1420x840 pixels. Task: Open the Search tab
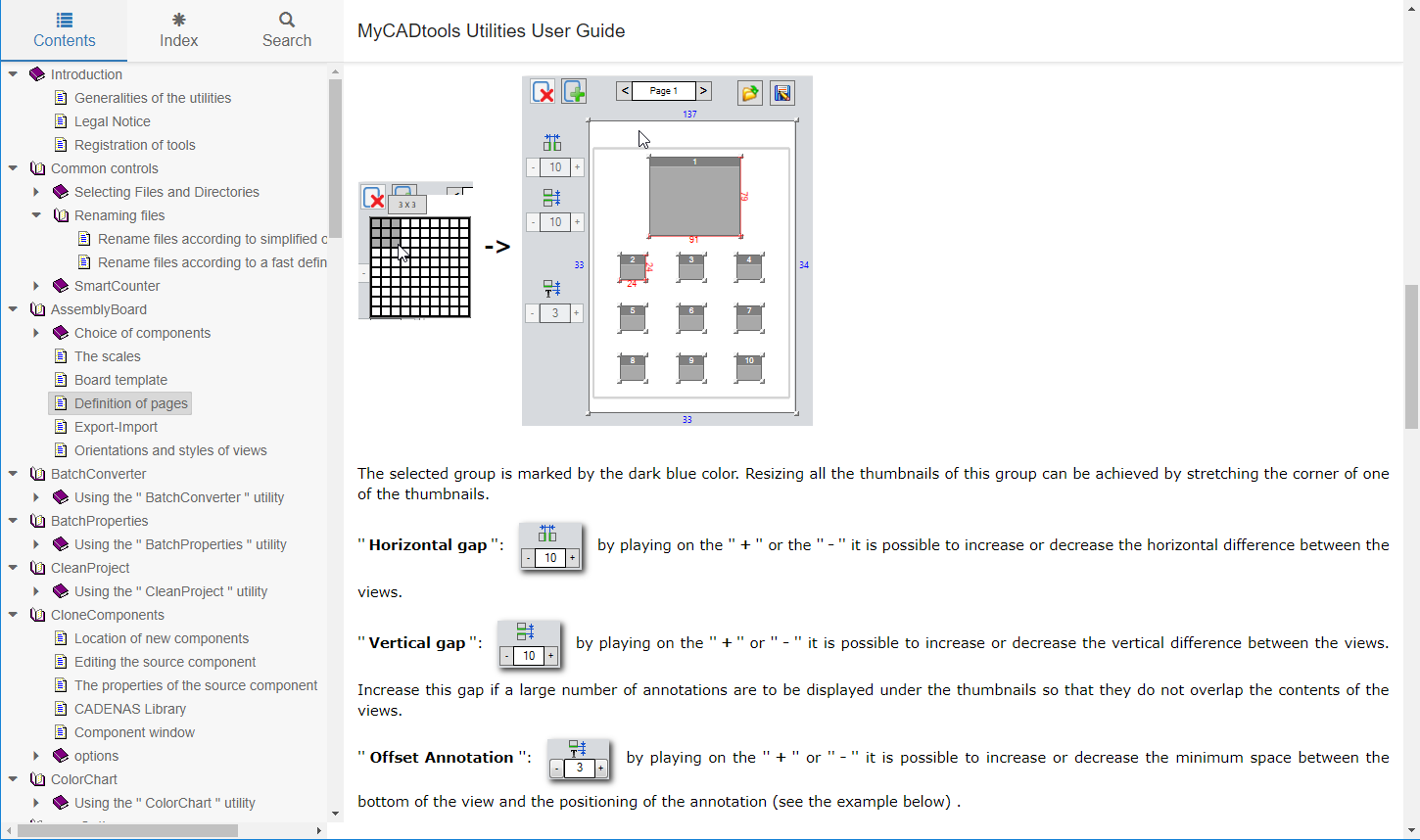point(287,30)
